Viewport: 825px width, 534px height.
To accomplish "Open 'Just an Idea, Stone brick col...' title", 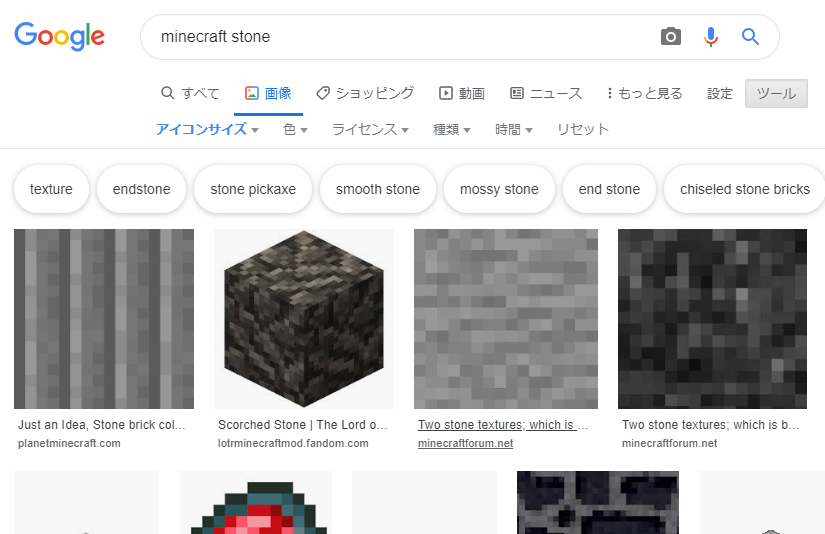I will coord(102,425).
